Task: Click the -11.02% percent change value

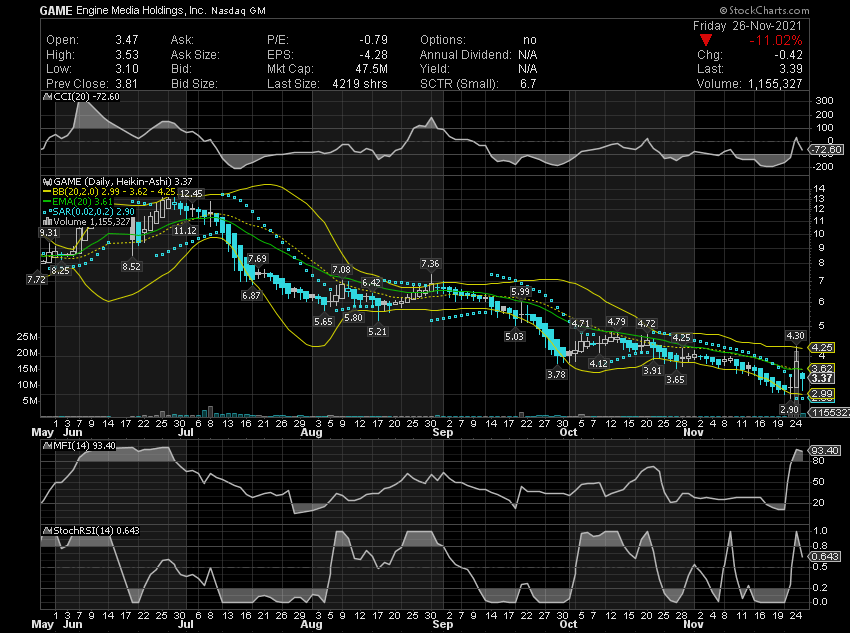Action: click(775, 40)
